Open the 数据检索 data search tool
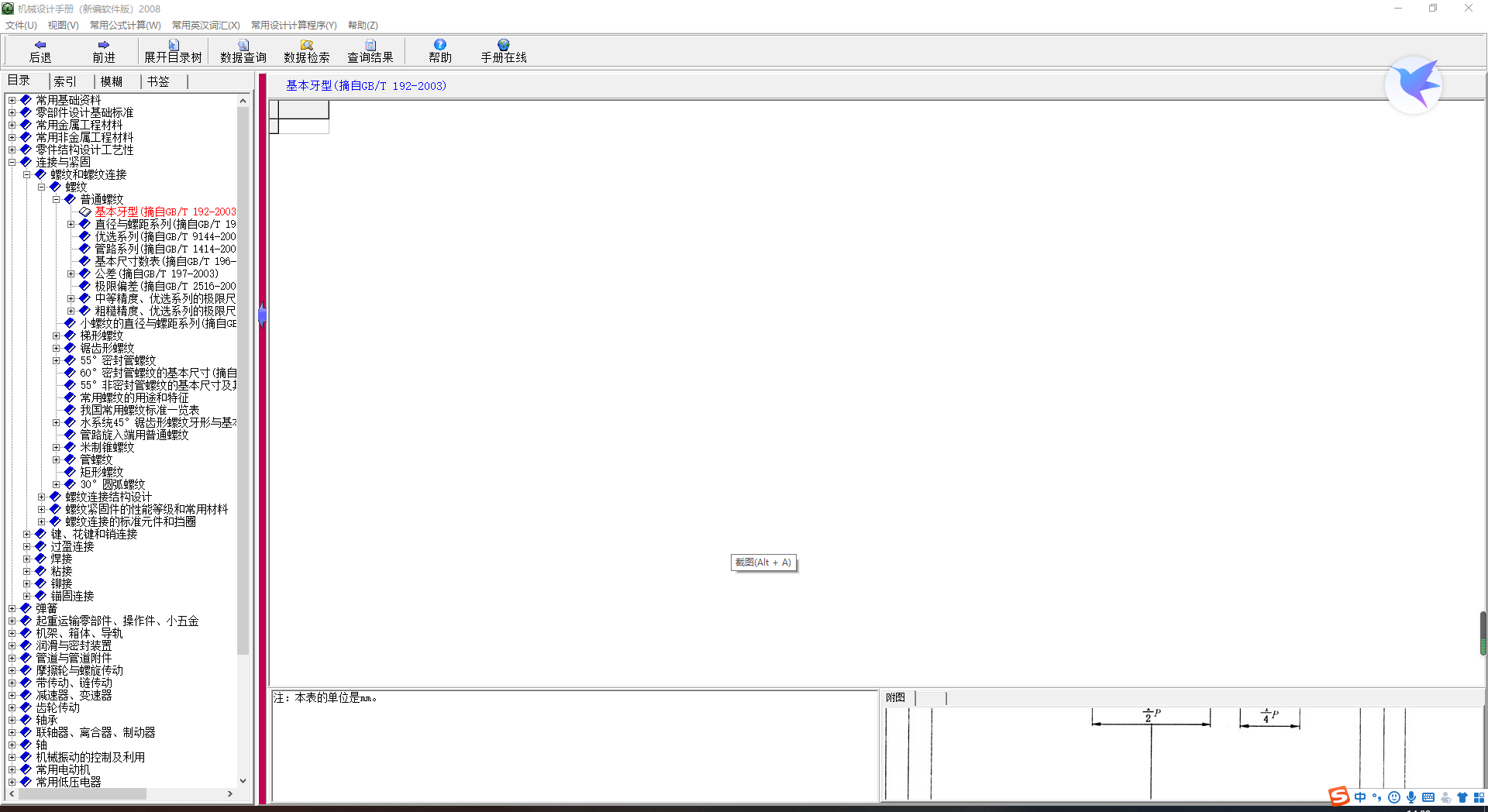 [307, 45]
